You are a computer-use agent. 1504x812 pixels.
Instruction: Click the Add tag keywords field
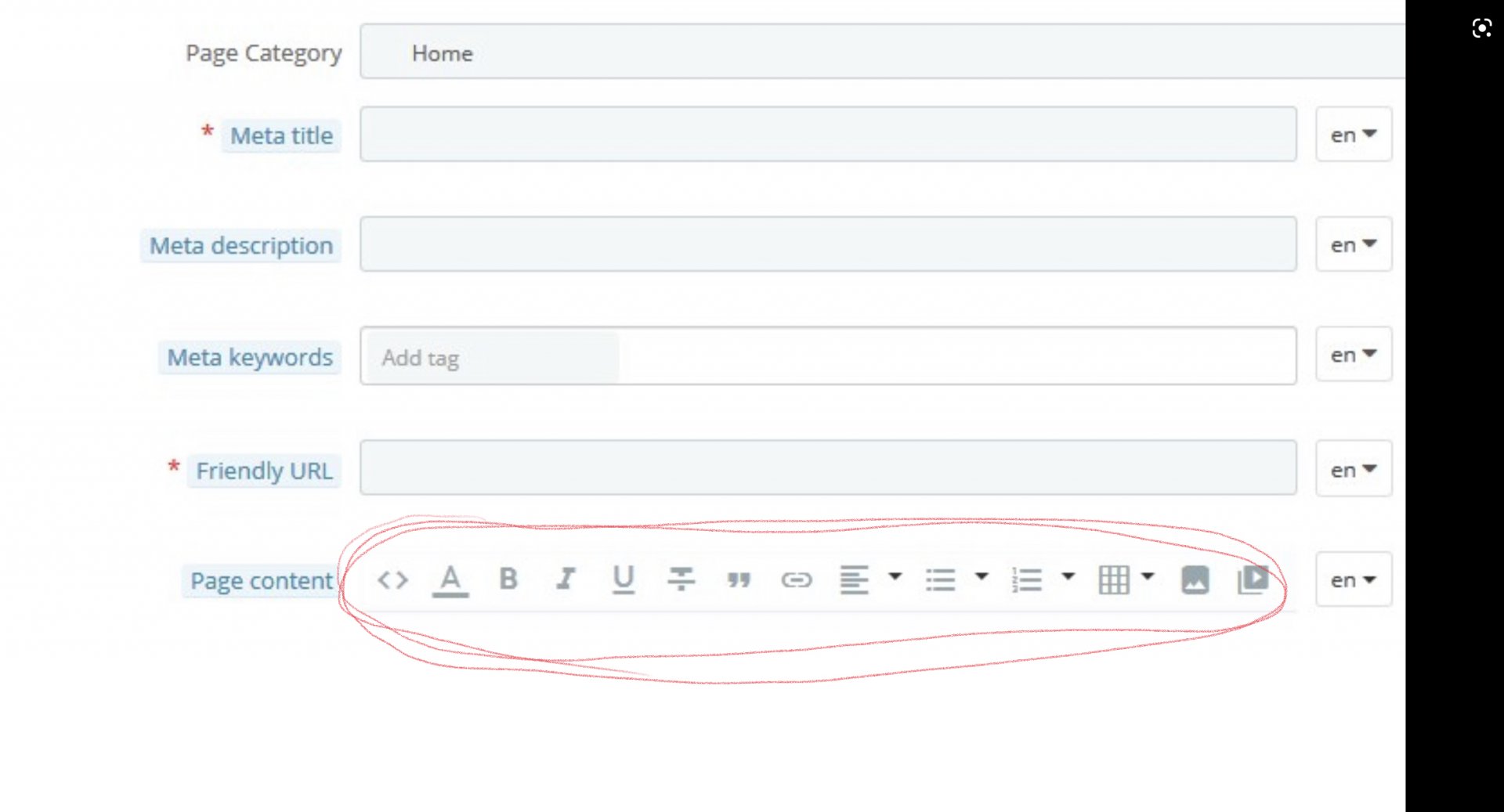click(x=828, y=356)
